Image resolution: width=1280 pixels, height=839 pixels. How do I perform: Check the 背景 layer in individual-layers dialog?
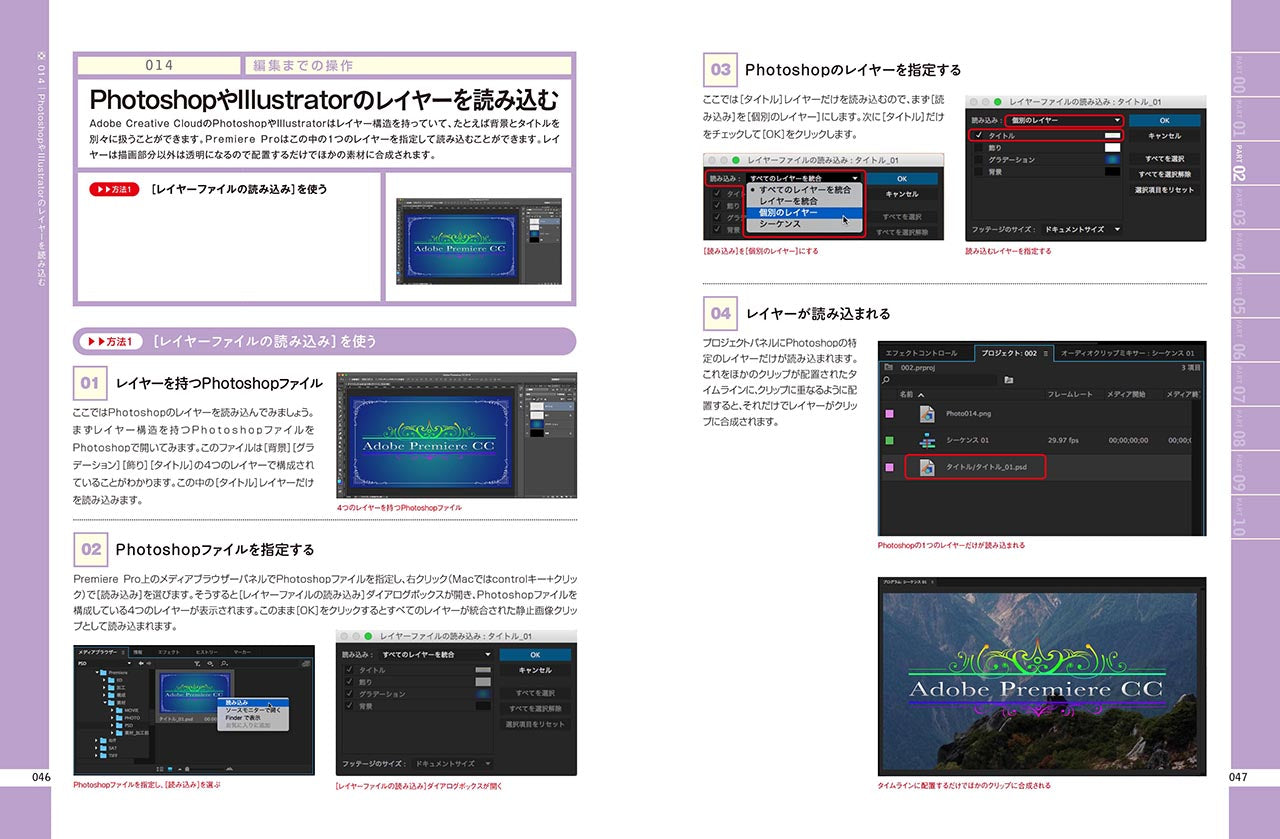(977, 172)
